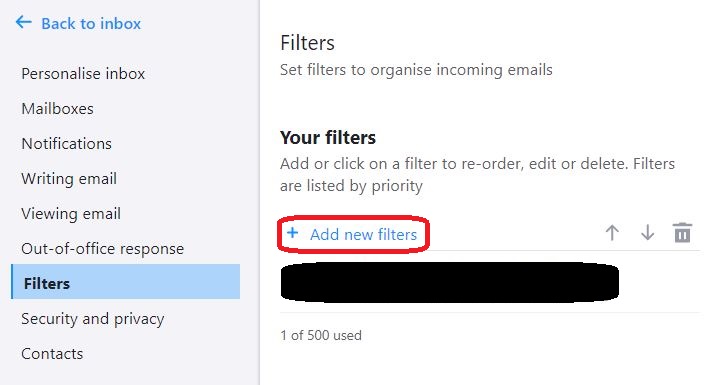
Task: Open Viewing email settings
Action: pos(71,214)
